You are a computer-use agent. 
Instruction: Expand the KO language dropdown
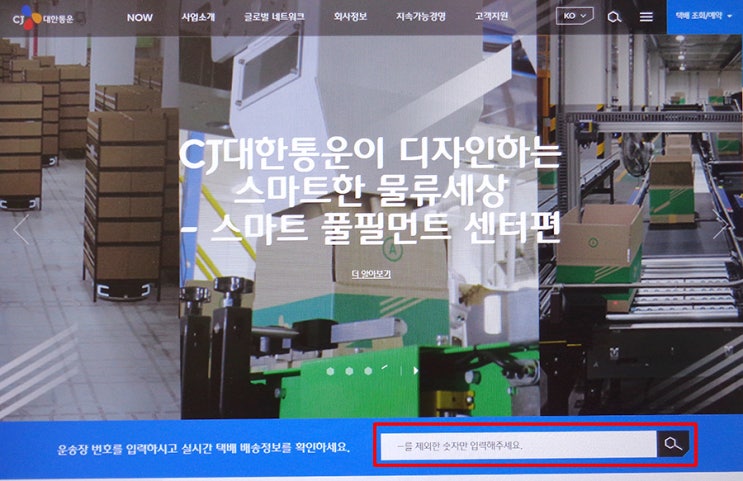(x=574, y=16)
